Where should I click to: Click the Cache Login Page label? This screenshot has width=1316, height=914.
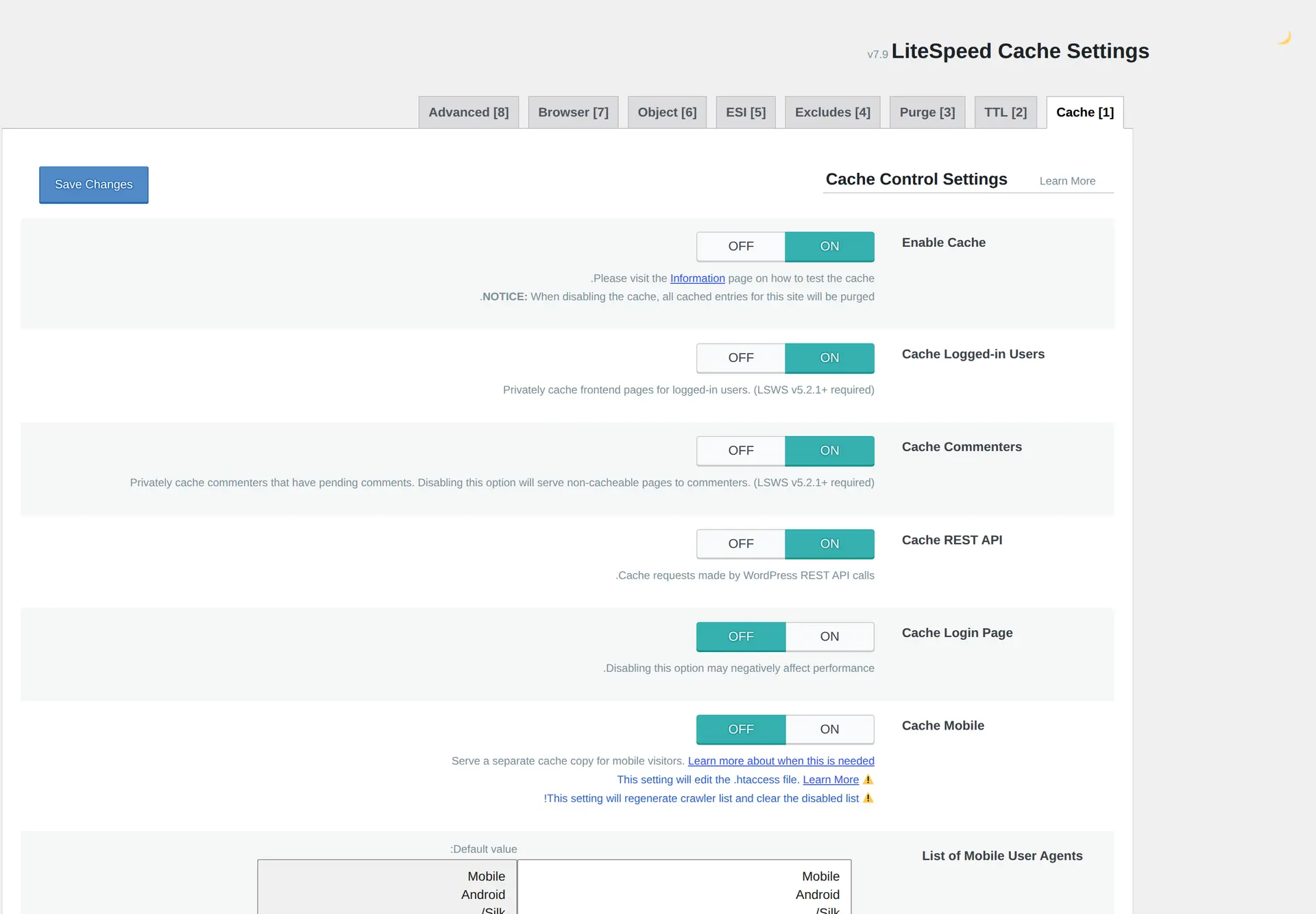(x=957, y=633)
